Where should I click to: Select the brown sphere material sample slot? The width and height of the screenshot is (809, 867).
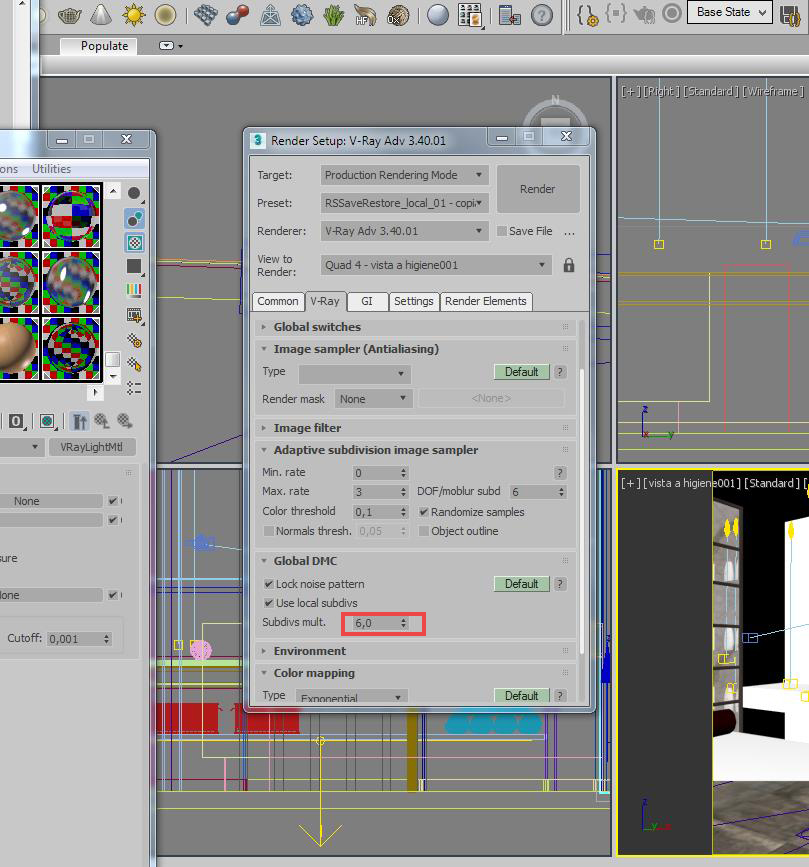17,348
